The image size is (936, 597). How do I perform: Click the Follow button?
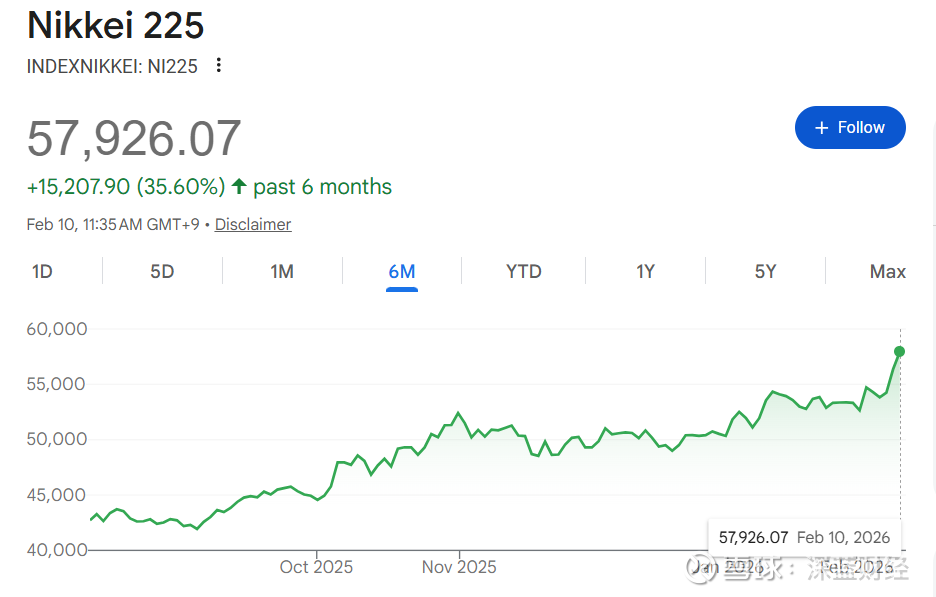pyautogui.click(x=850, y=128)
